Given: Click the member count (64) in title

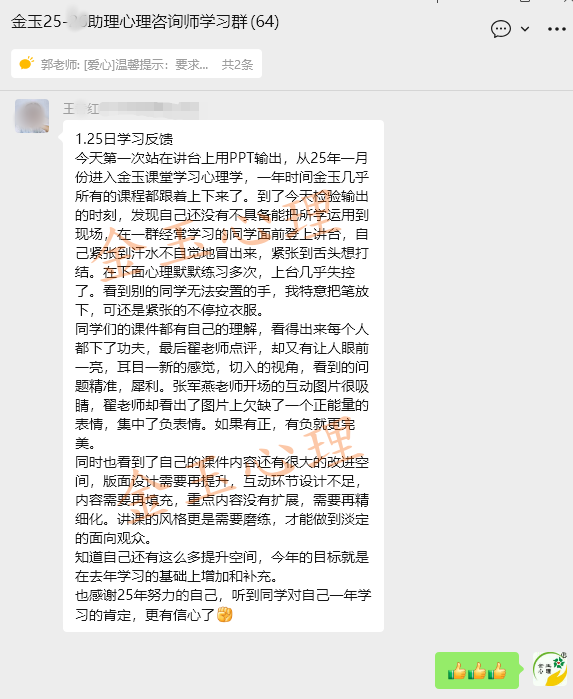Looking at the screenshot, I should click(264, 21).
